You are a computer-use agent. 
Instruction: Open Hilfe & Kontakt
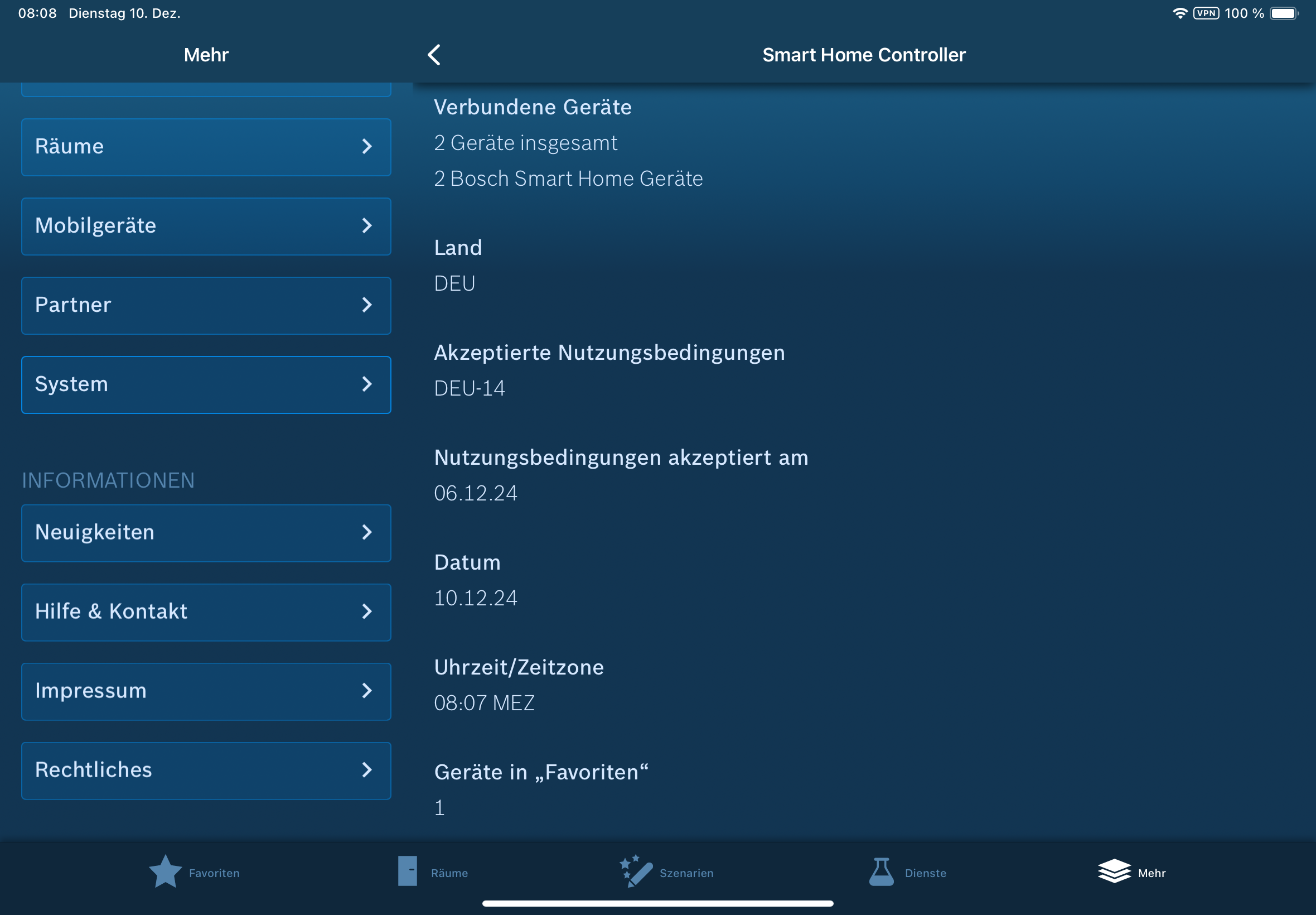[206, 611]
